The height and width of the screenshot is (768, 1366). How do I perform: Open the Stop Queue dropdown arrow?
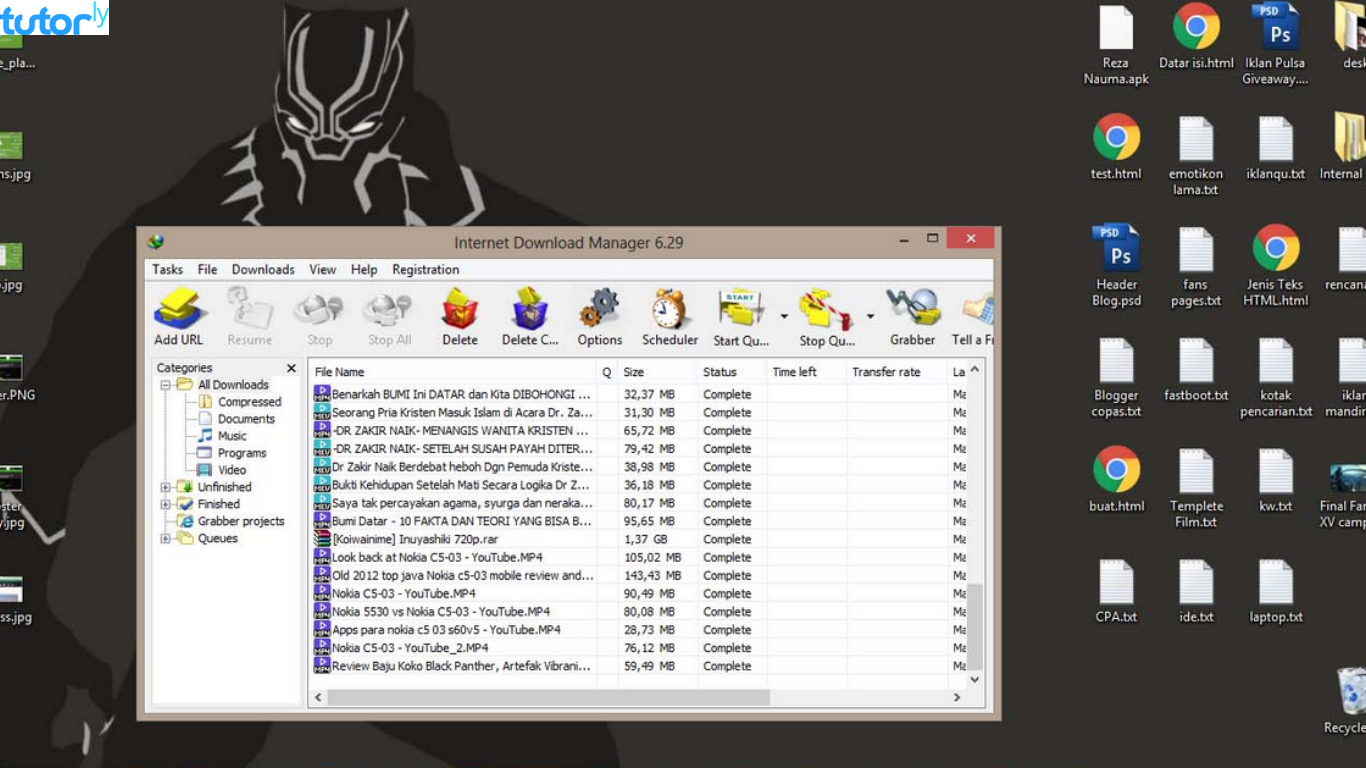click(x=870, y=317)
